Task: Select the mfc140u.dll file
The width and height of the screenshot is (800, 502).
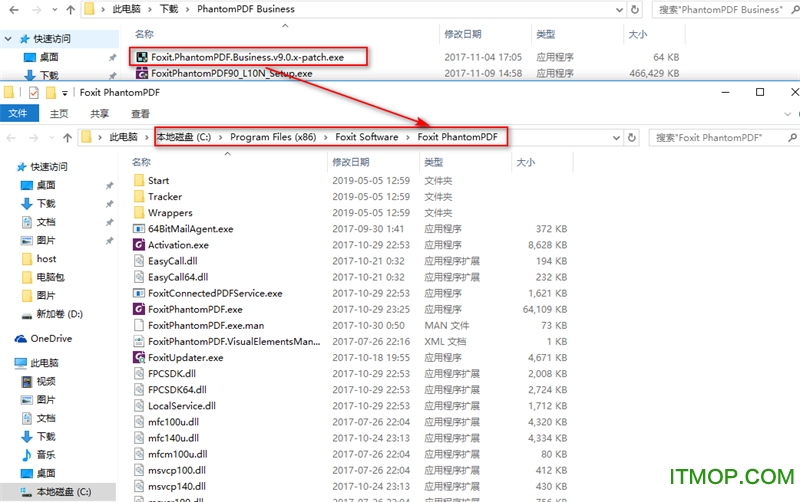Action: (x=173, y=438)
